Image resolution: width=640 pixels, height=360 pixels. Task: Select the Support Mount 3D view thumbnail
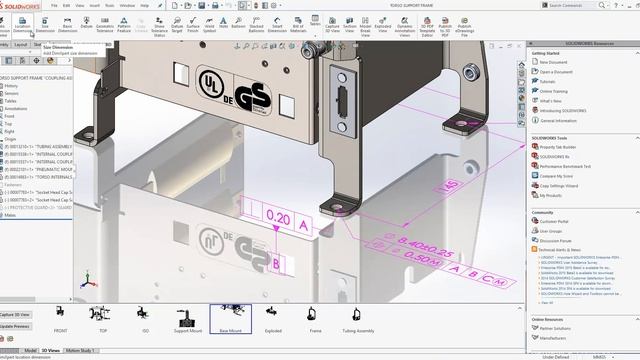tap(188, 321)
